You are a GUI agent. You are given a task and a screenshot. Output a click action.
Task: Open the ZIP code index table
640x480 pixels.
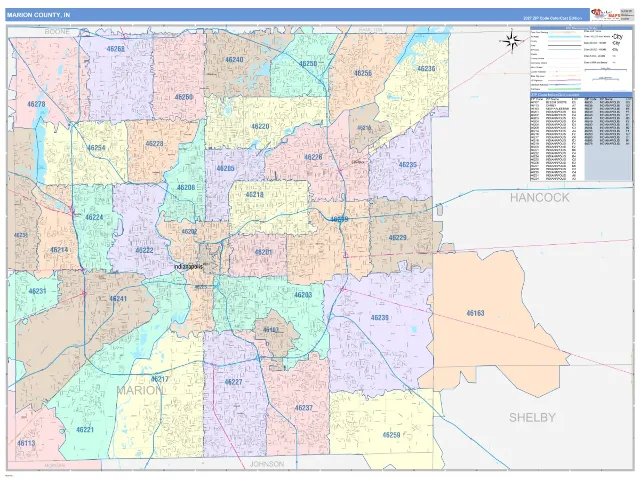(581, 137)
